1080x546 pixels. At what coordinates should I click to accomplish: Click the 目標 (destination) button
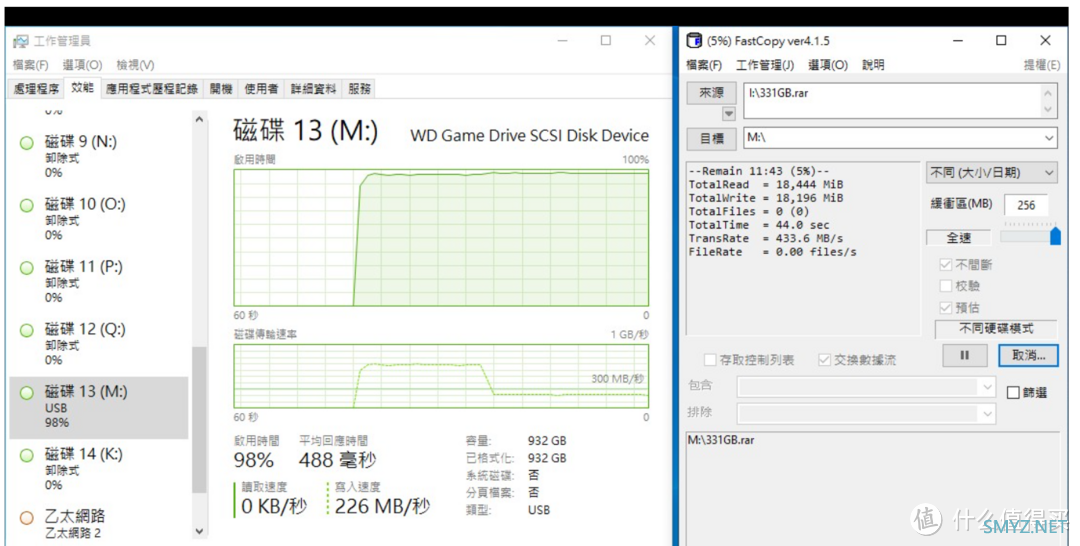click(x=712, y=138)
